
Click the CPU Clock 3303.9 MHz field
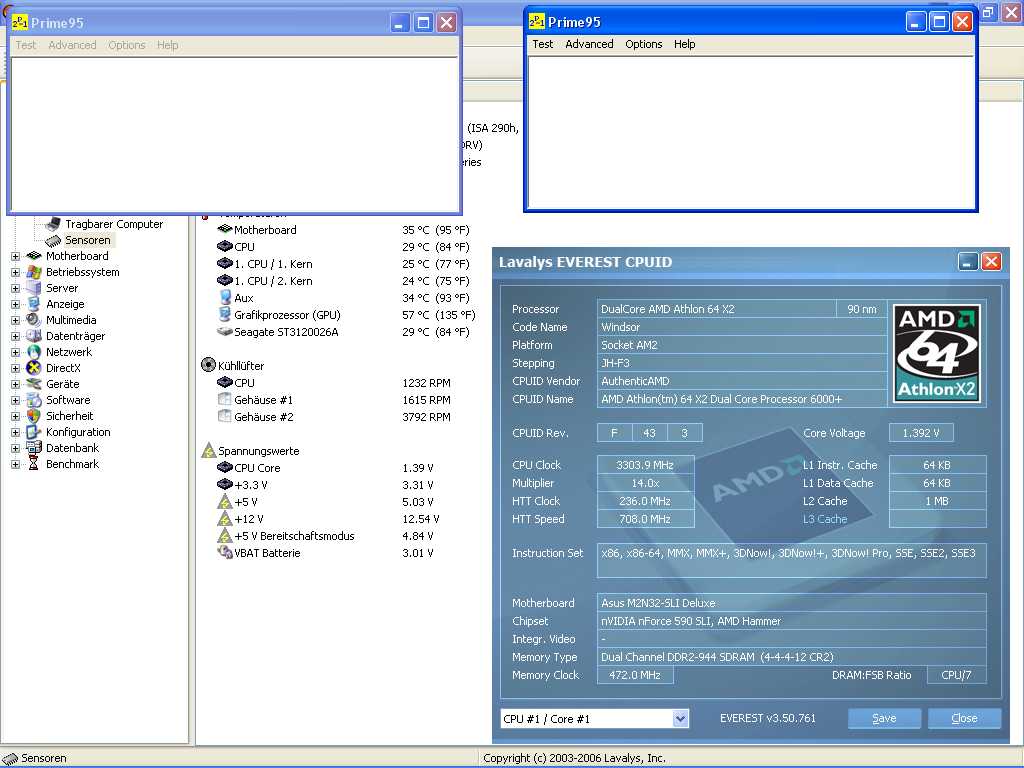click(645, 465)
